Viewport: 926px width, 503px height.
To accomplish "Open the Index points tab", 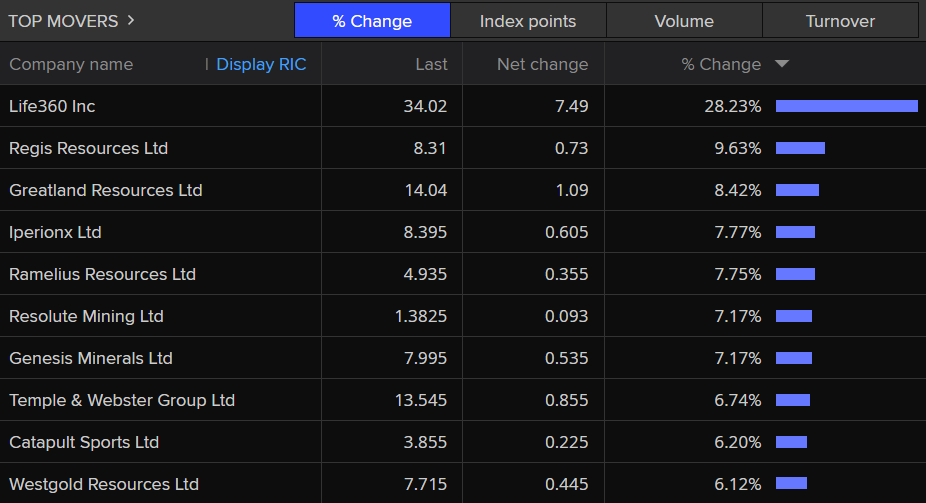I will click(528, 21).
